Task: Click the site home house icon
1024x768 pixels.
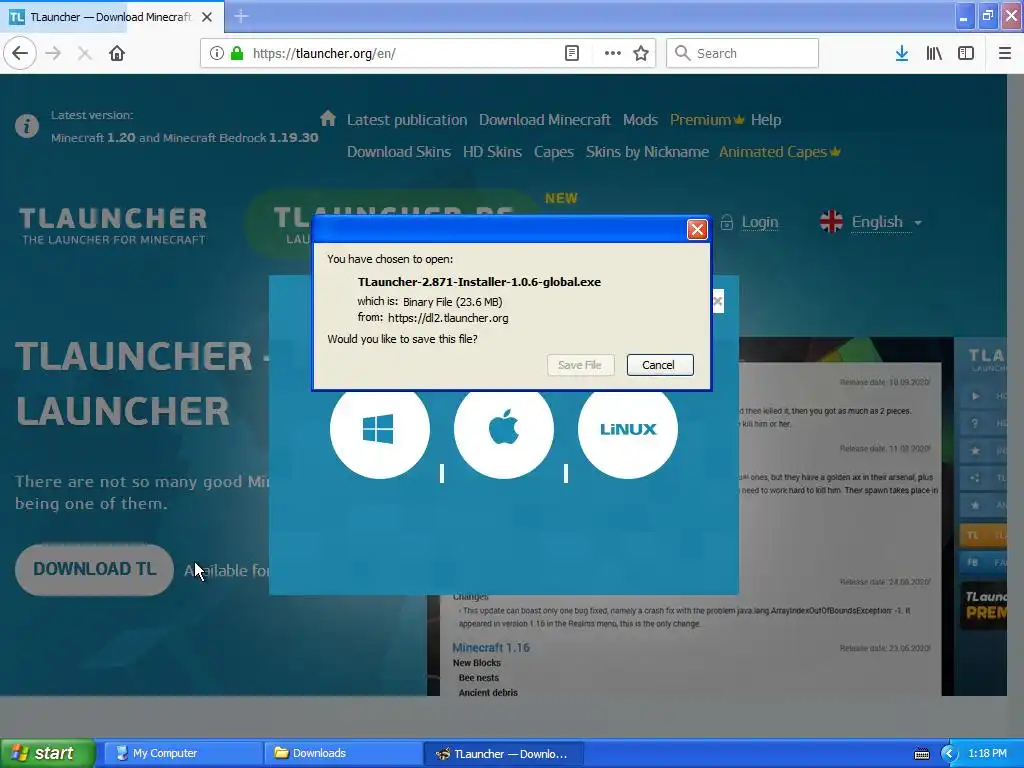Action: (328, 118)
